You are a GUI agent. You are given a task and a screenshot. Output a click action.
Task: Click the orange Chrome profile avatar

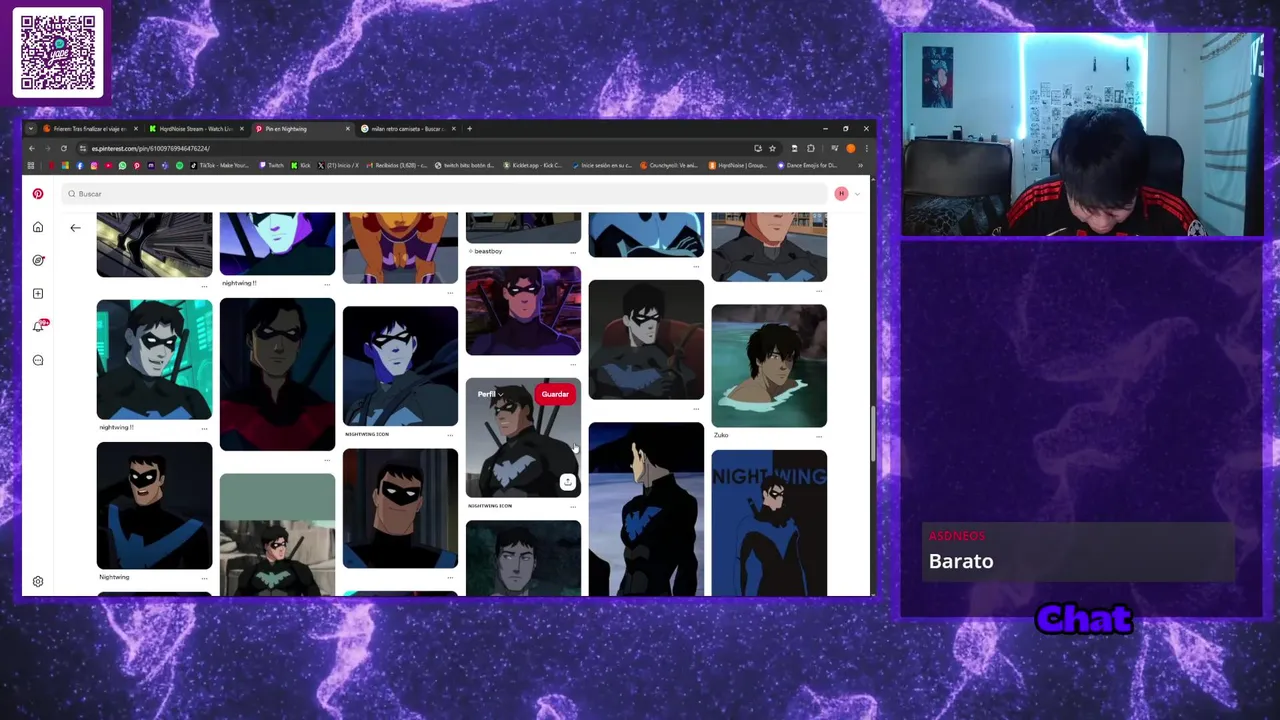(850, 148)
